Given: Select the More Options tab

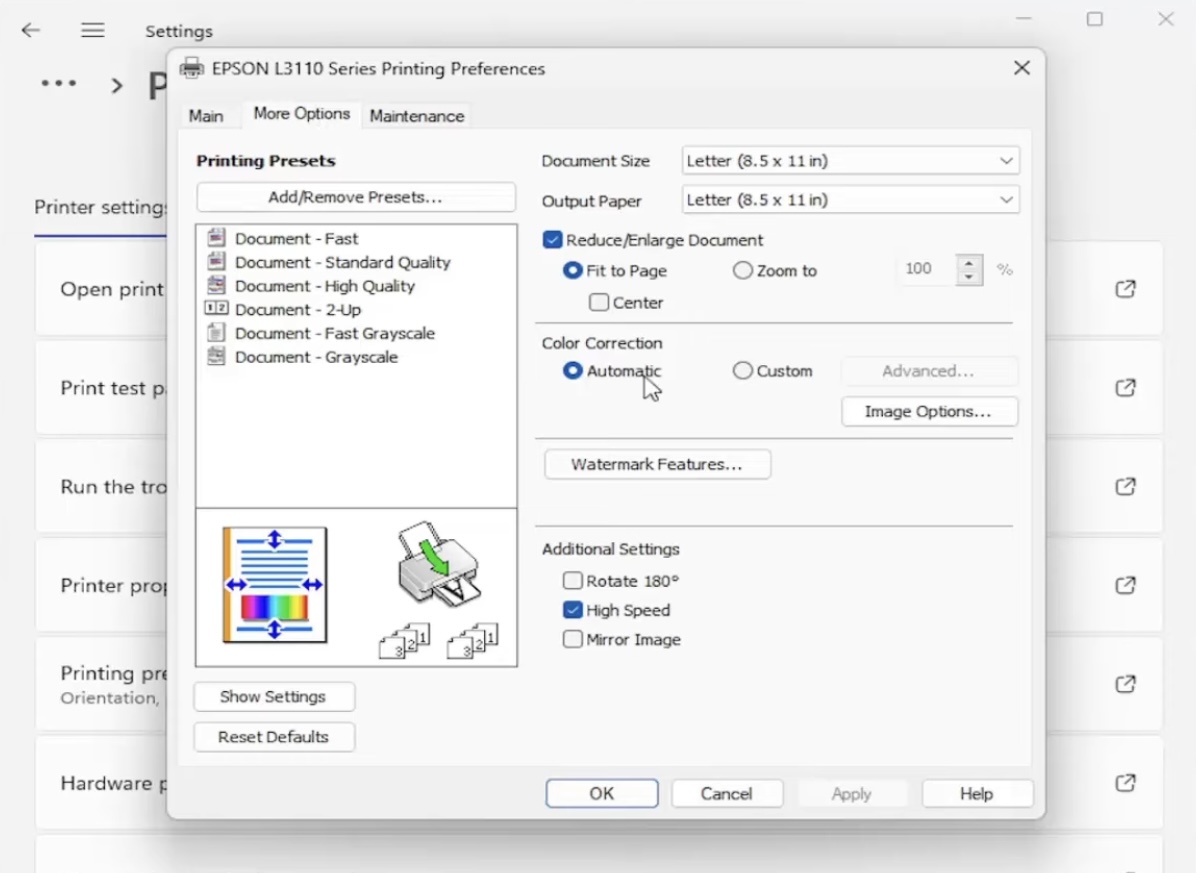Looking at the screenshot, I should [x=302, y=114].
